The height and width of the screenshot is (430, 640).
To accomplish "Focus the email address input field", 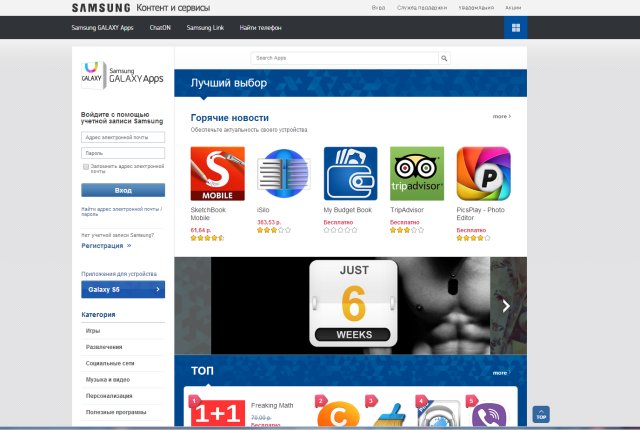I will point(123,137).
